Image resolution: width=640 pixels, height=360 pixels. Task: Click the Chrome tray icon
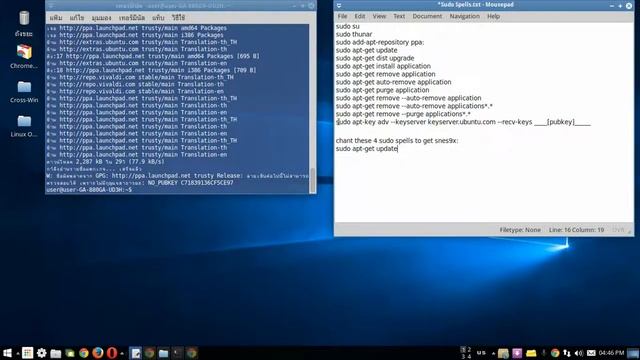point(555,353)
